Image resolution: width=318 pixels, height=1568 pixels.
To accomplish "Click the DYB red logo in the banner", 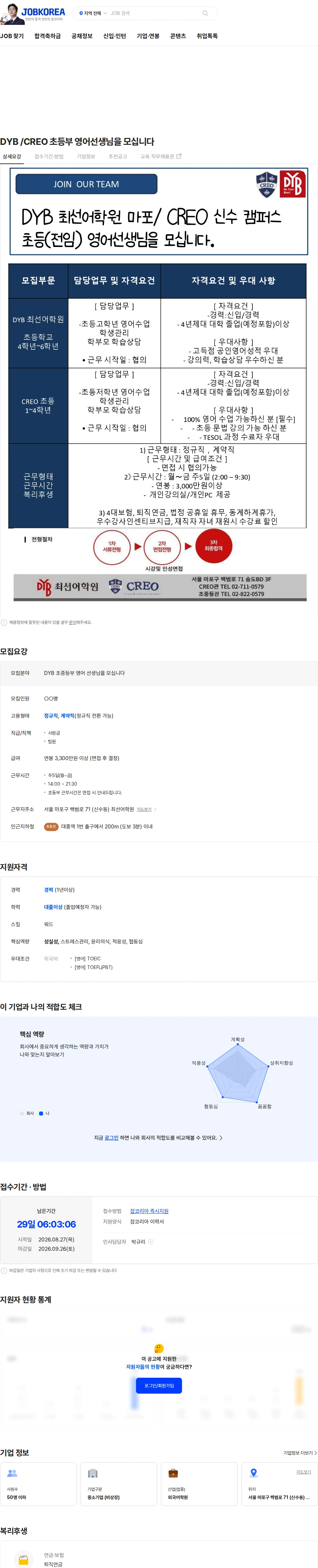I will point(292,184).
